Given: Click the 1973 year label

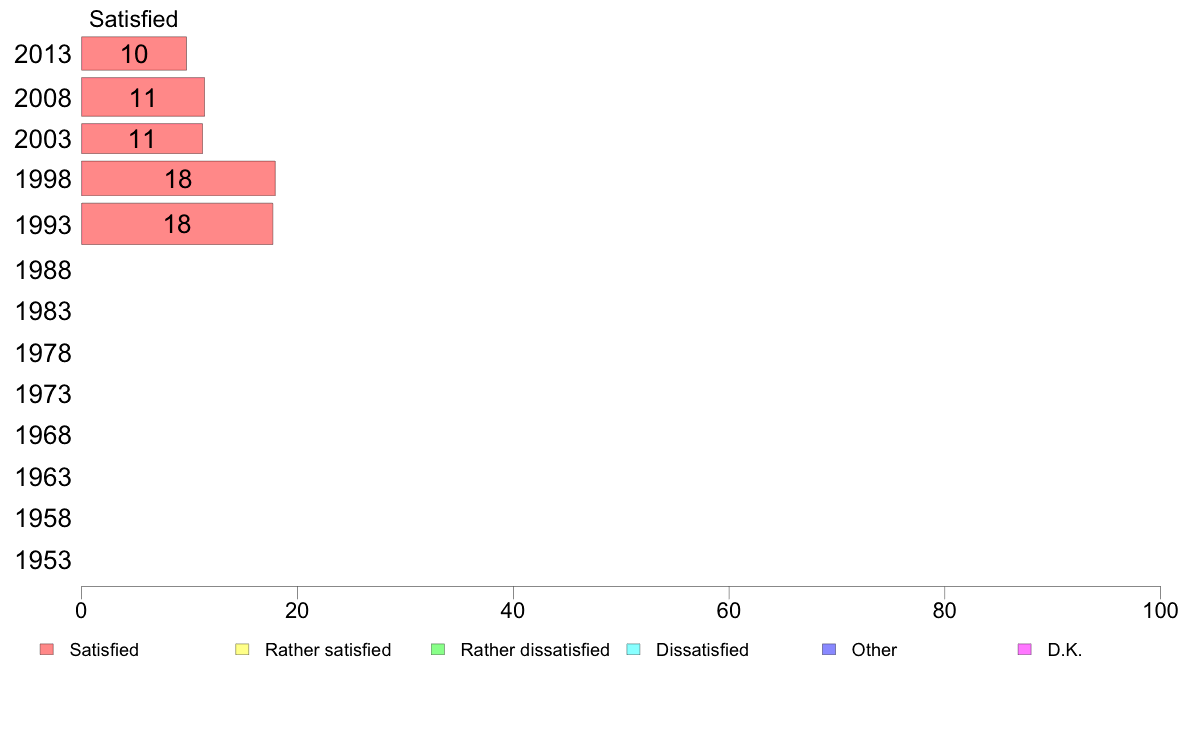Looking at the screenshot, I should (x=43, y=394).
